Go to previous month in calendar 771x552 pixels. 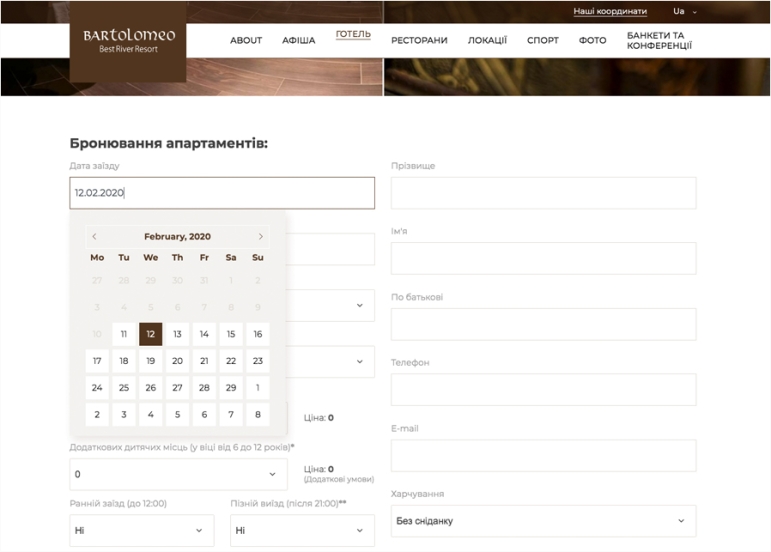95,237
